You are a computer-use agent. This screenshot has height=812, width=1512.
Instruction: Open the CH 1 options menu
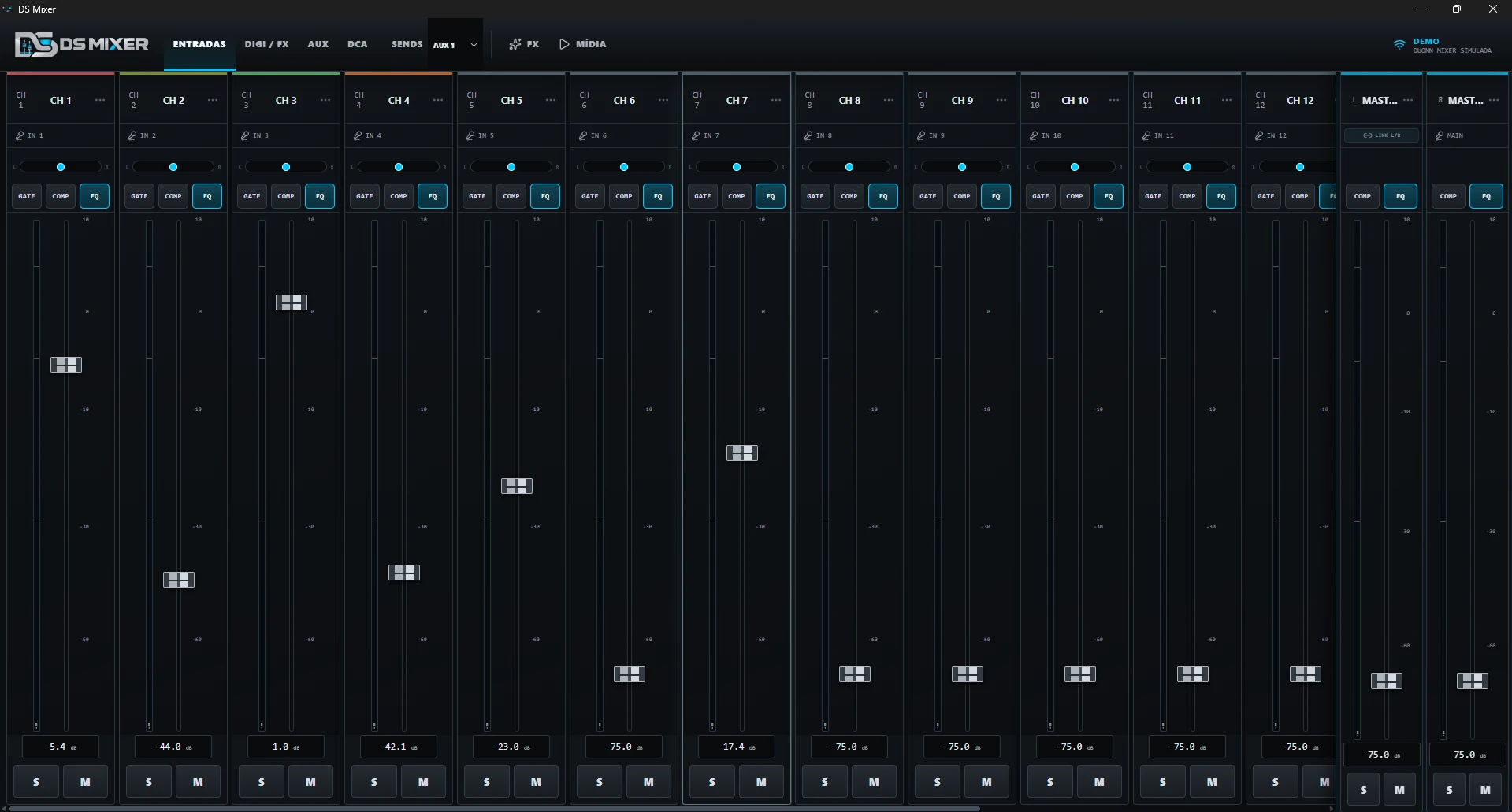[100, 100]
